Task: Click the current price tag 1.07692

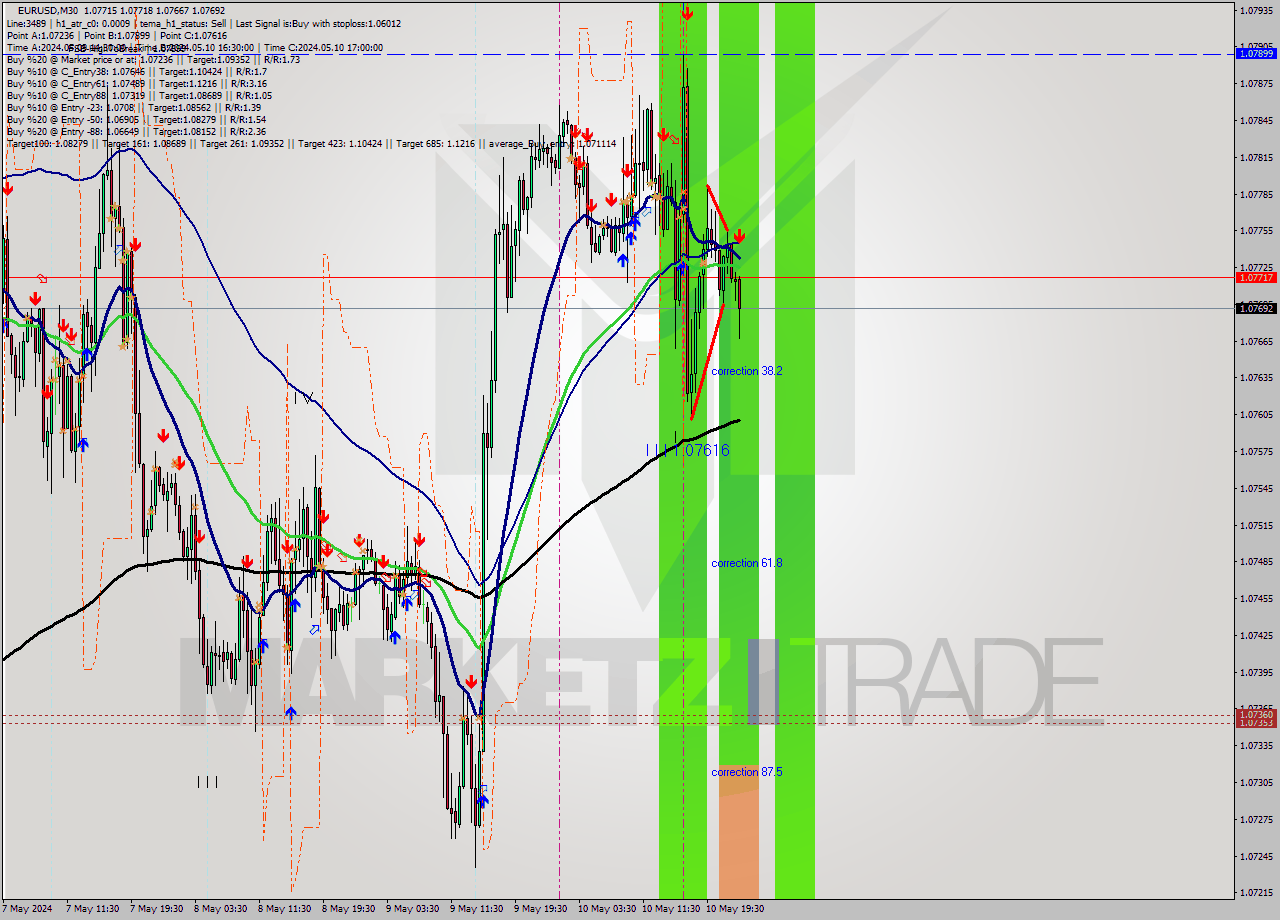Action: (1256, 308)
